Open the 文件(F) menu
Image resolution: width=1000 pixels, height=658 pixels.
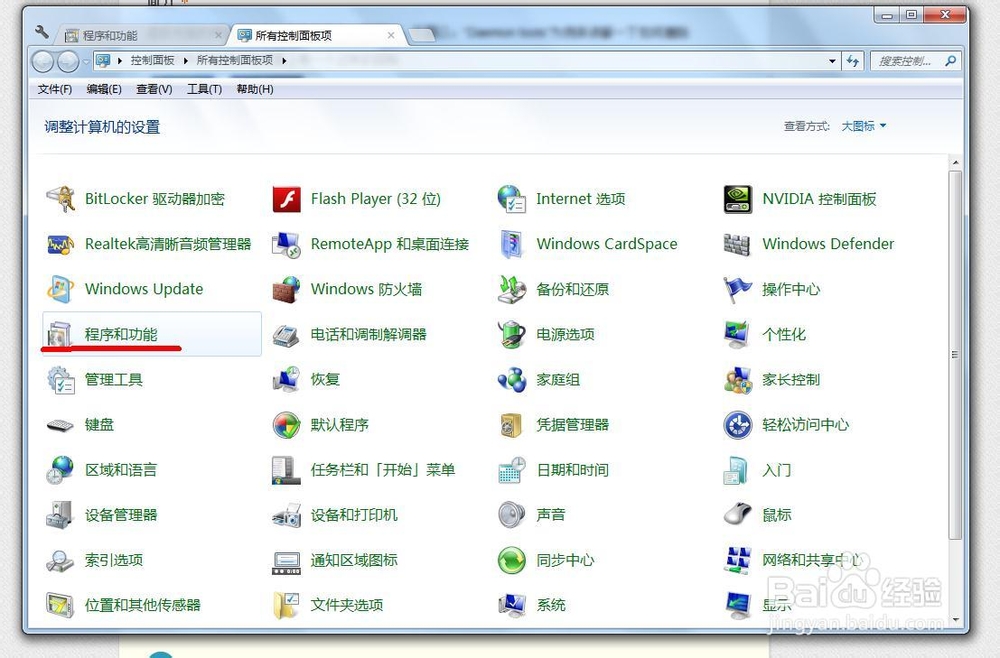[x=54, y=89]
